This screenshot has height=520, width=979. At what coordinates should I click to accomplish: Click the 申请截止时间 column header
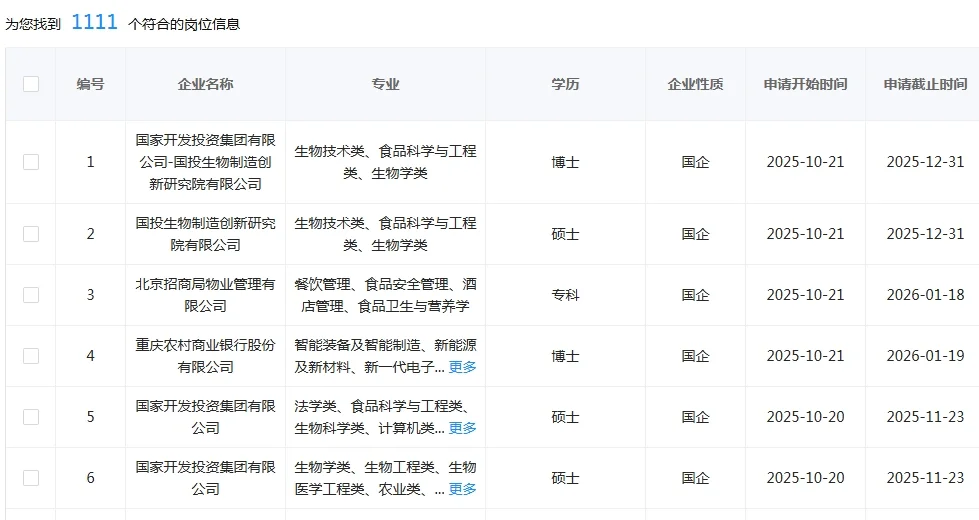coord(925,84)
